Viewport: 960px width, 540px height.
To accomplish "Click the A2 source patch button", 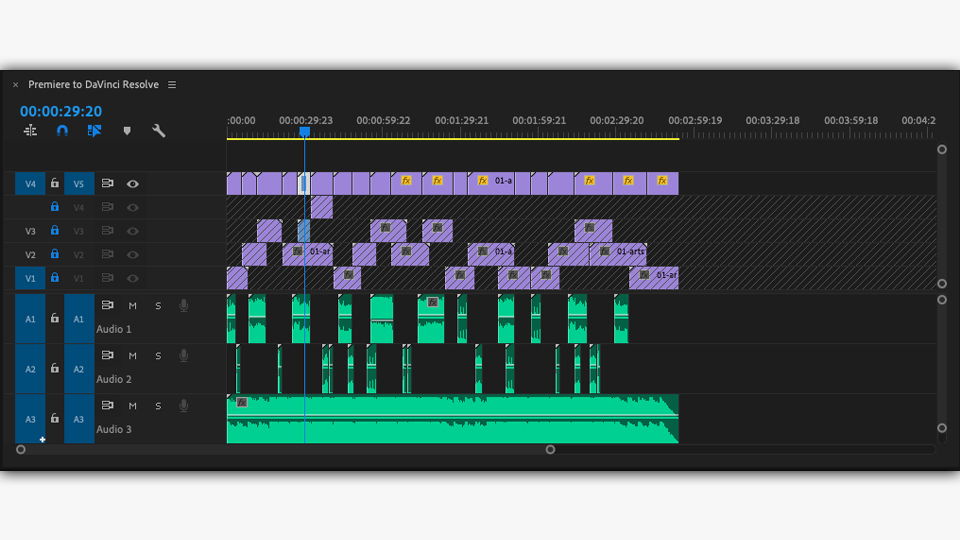I will (x=30, y=369).
